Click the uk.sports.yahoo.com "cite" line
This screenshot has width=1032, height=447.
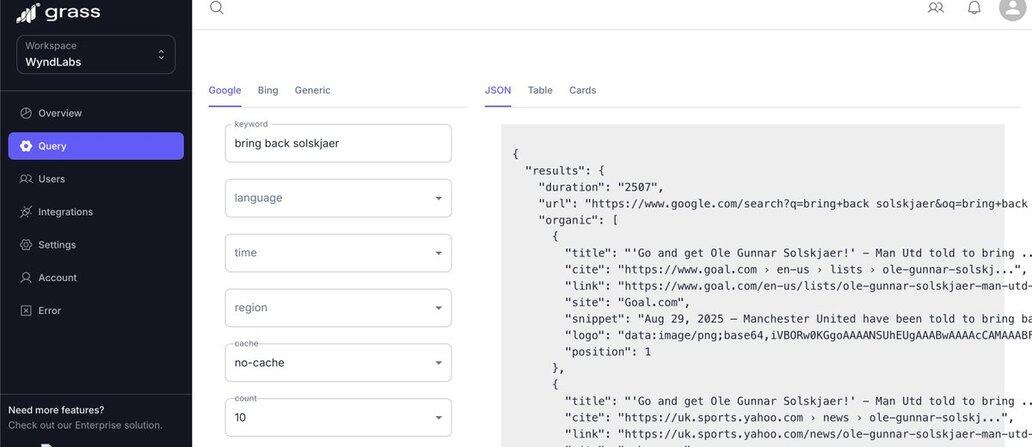pos(788,417)
